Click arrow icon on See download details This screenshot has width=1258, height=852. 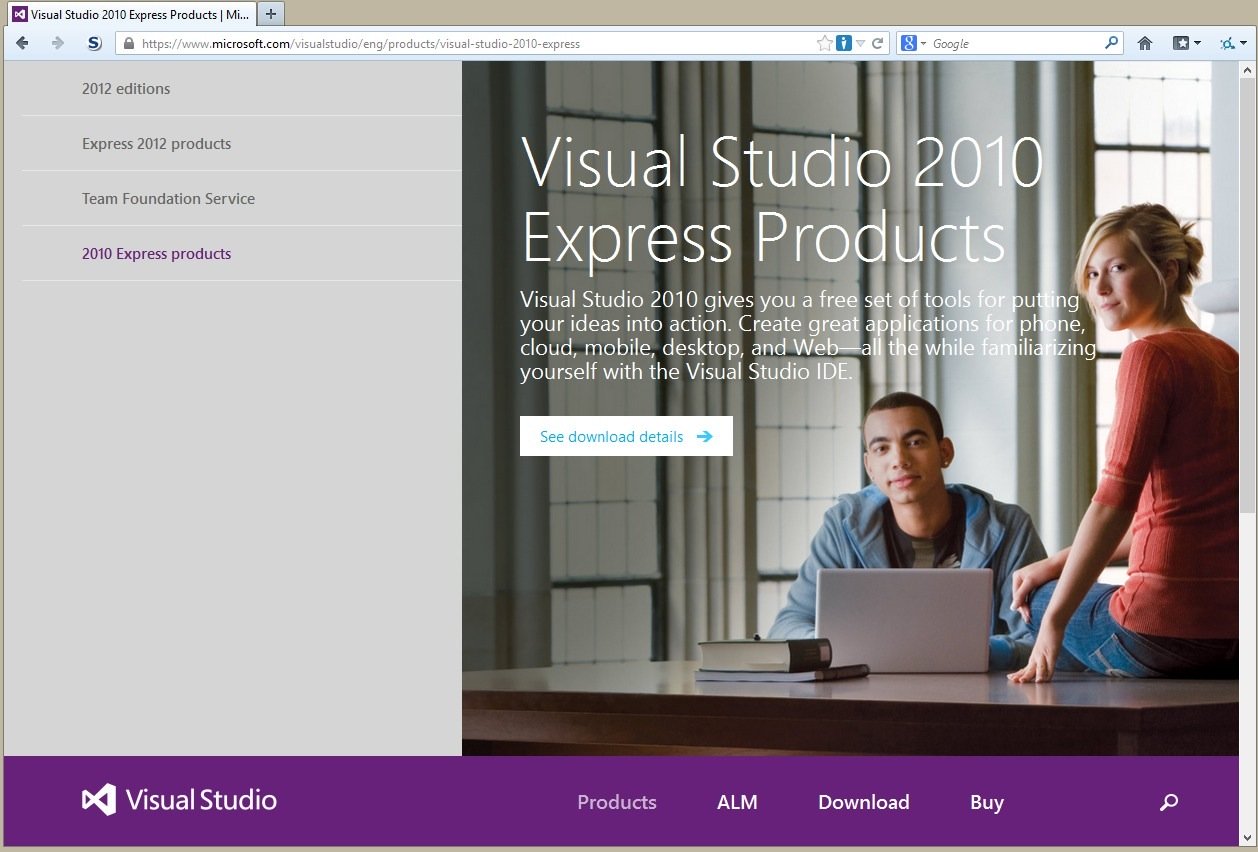point(705,436)
